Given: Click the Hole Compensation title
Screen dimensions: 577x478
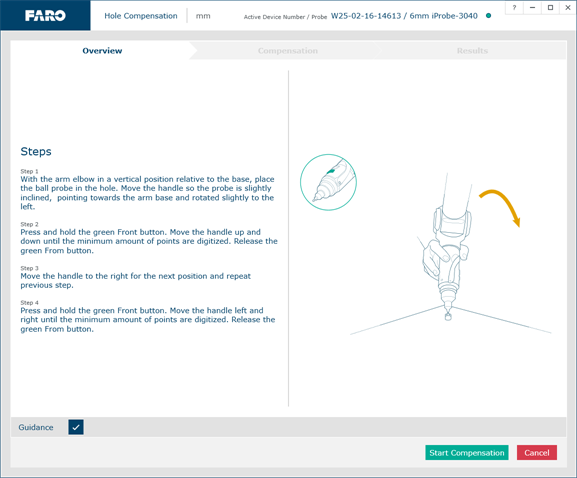Looking at the screenshot, I should pos(141,16).
